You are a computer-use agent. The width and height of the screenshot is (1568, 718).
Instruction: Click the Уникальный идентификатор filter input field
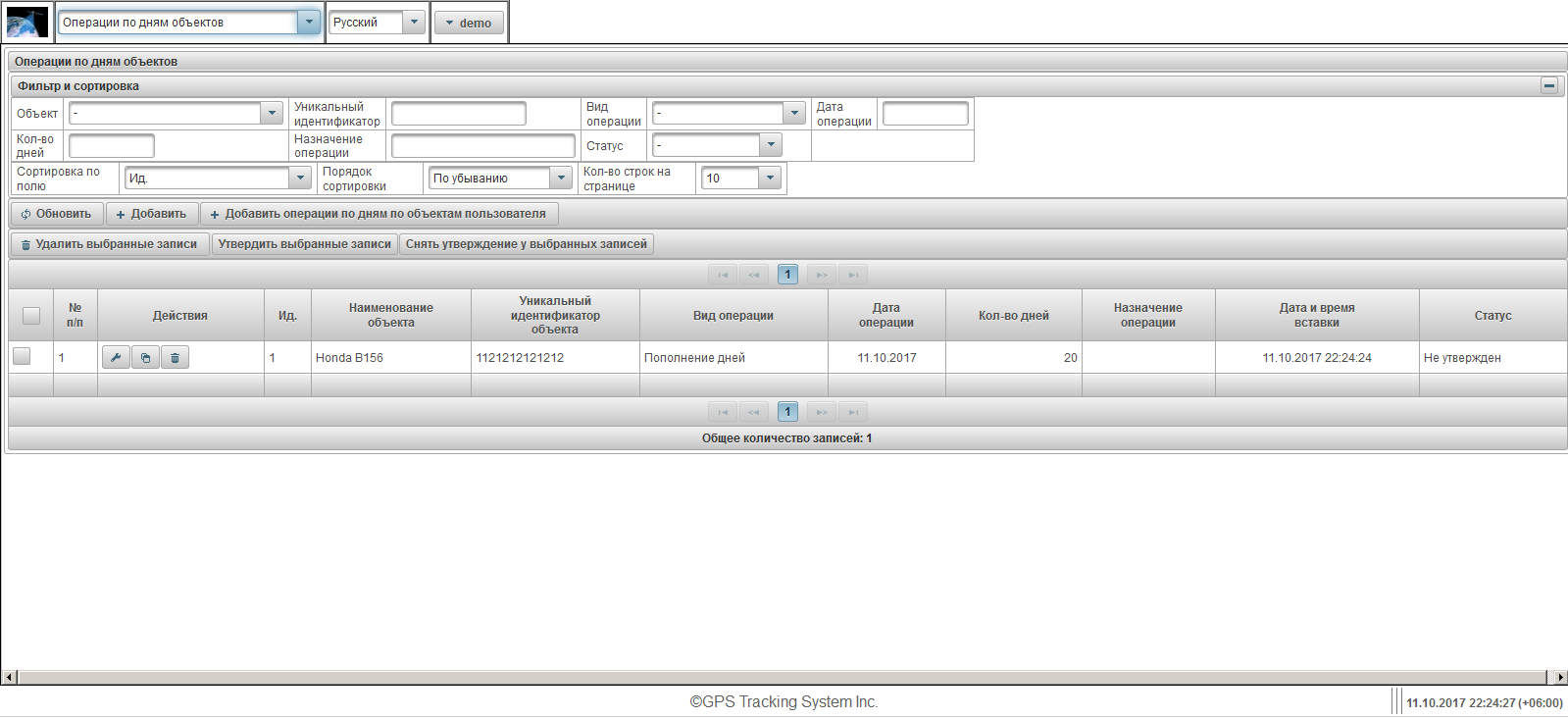(x=459, y=114)
